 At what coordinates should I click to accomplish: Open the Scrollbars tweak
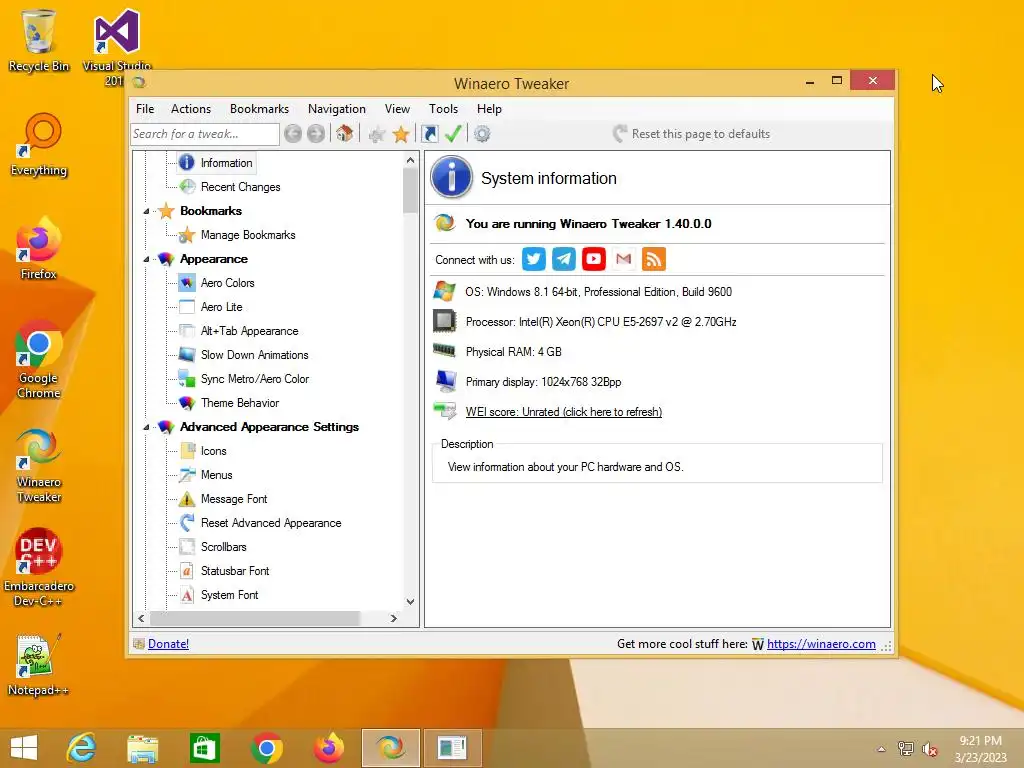coord(223,547)
